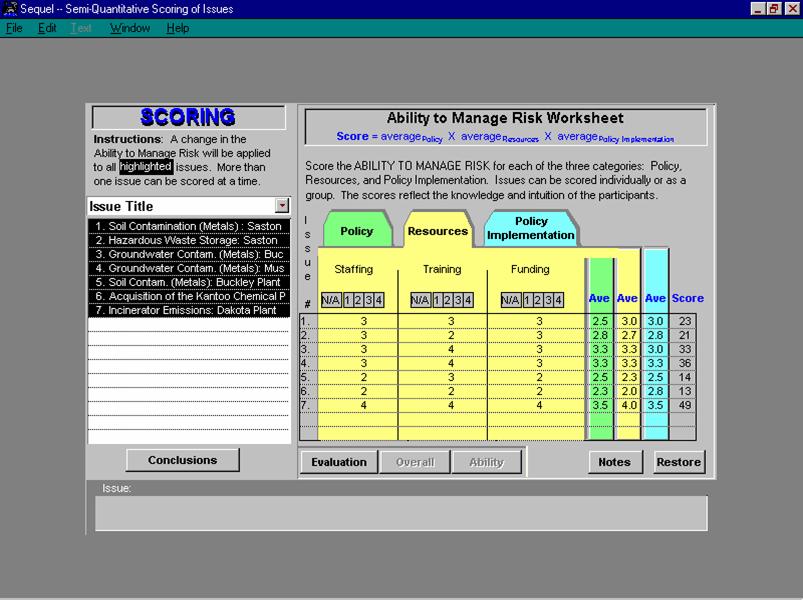Screen dimensions: 803x600
Task: Select issue 1. Soil Contamination (Metals): Saston
Action: pos(189,226)
